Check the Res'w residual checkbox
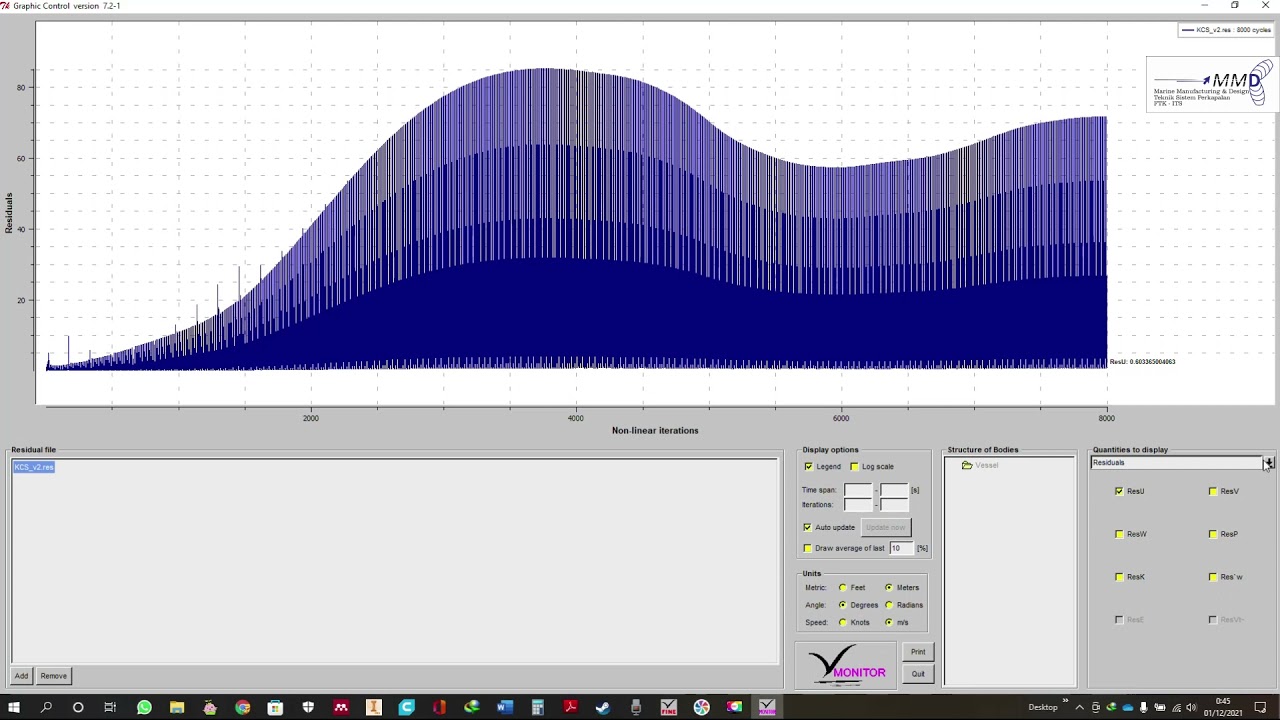Viewport: 1280px width, 720px height. point(1213,577)
